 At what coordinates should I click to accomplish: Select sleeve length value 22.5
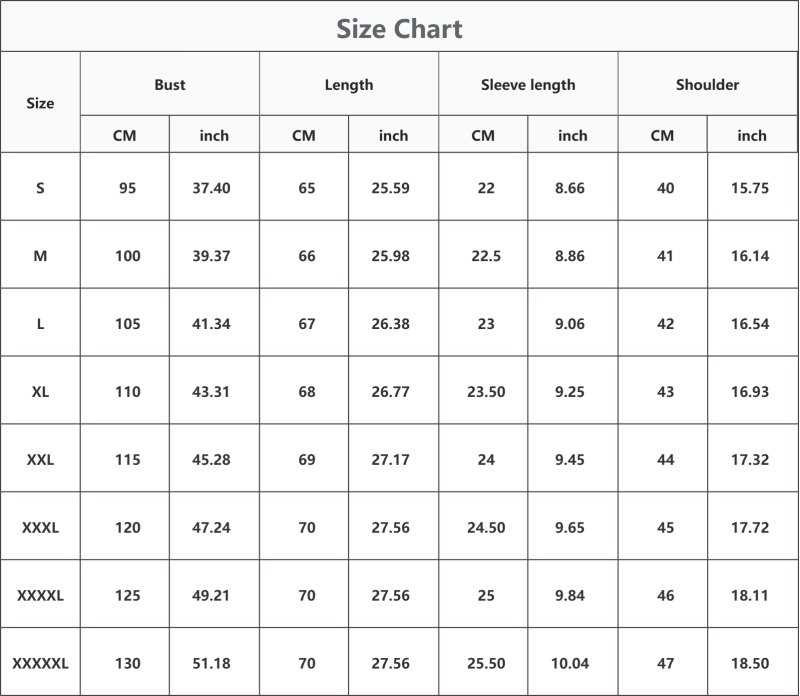pos(486,256)
